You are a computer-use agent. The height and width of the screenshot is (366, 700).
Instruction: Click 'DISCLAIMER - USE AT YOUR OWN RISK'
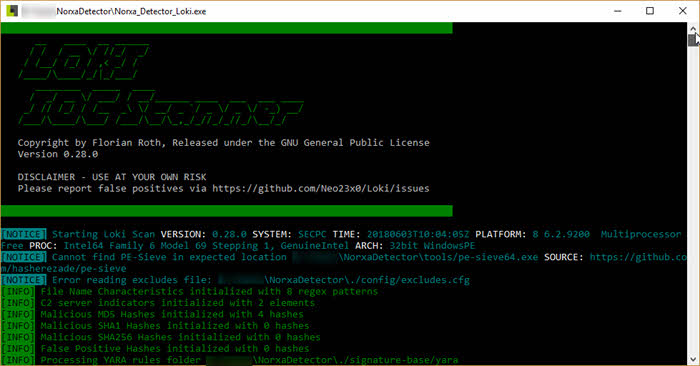tap(112, 177)
